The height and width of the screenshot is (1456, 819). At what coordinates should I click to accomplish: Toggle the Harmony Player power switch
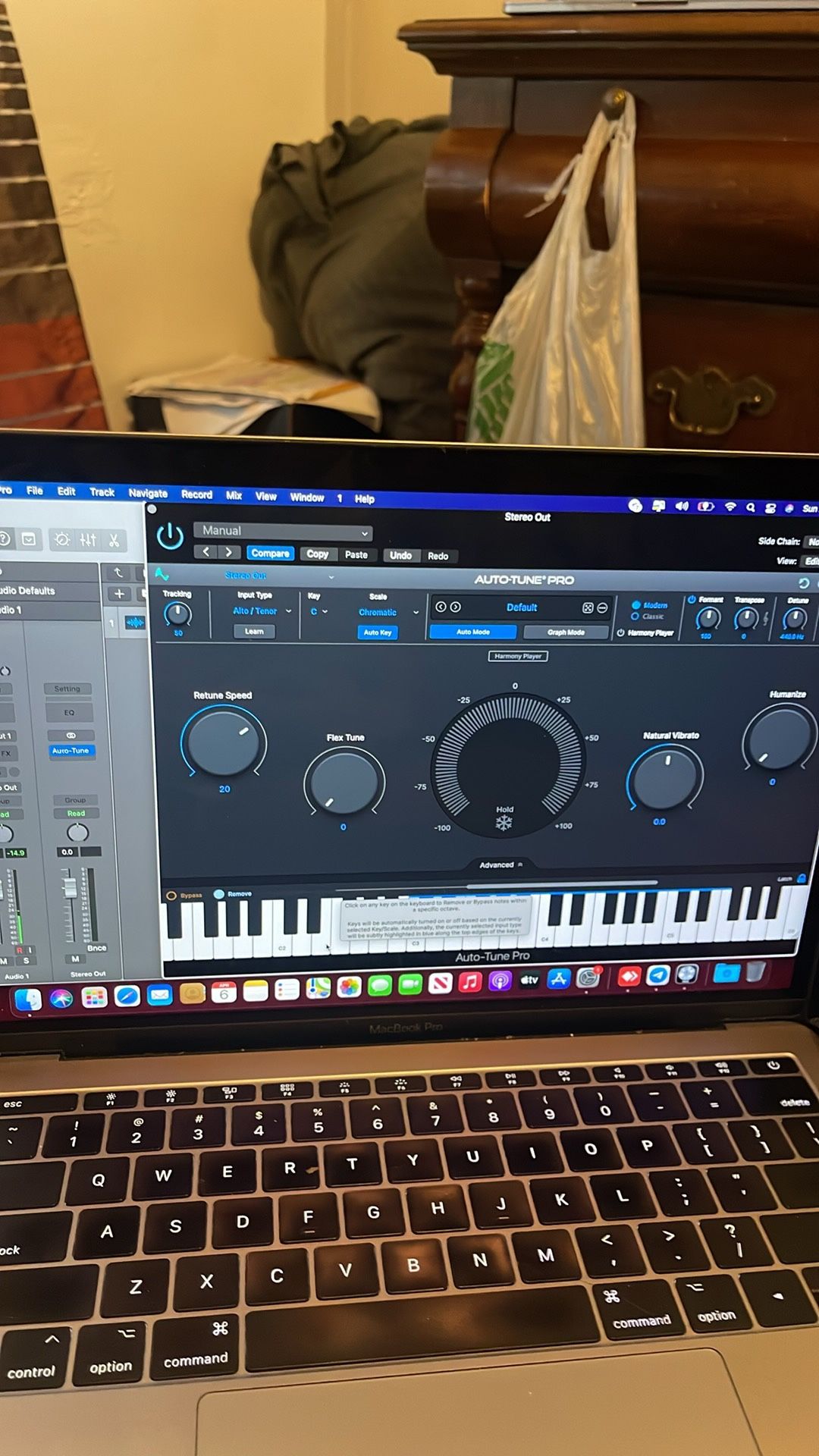[x=621, y=632]
